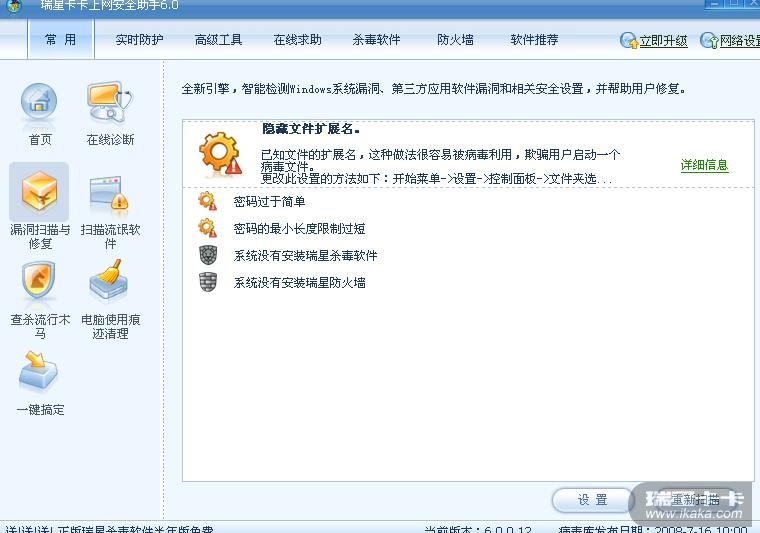
Task: Open the 在线求助 tab
Action: pos(298,40)
